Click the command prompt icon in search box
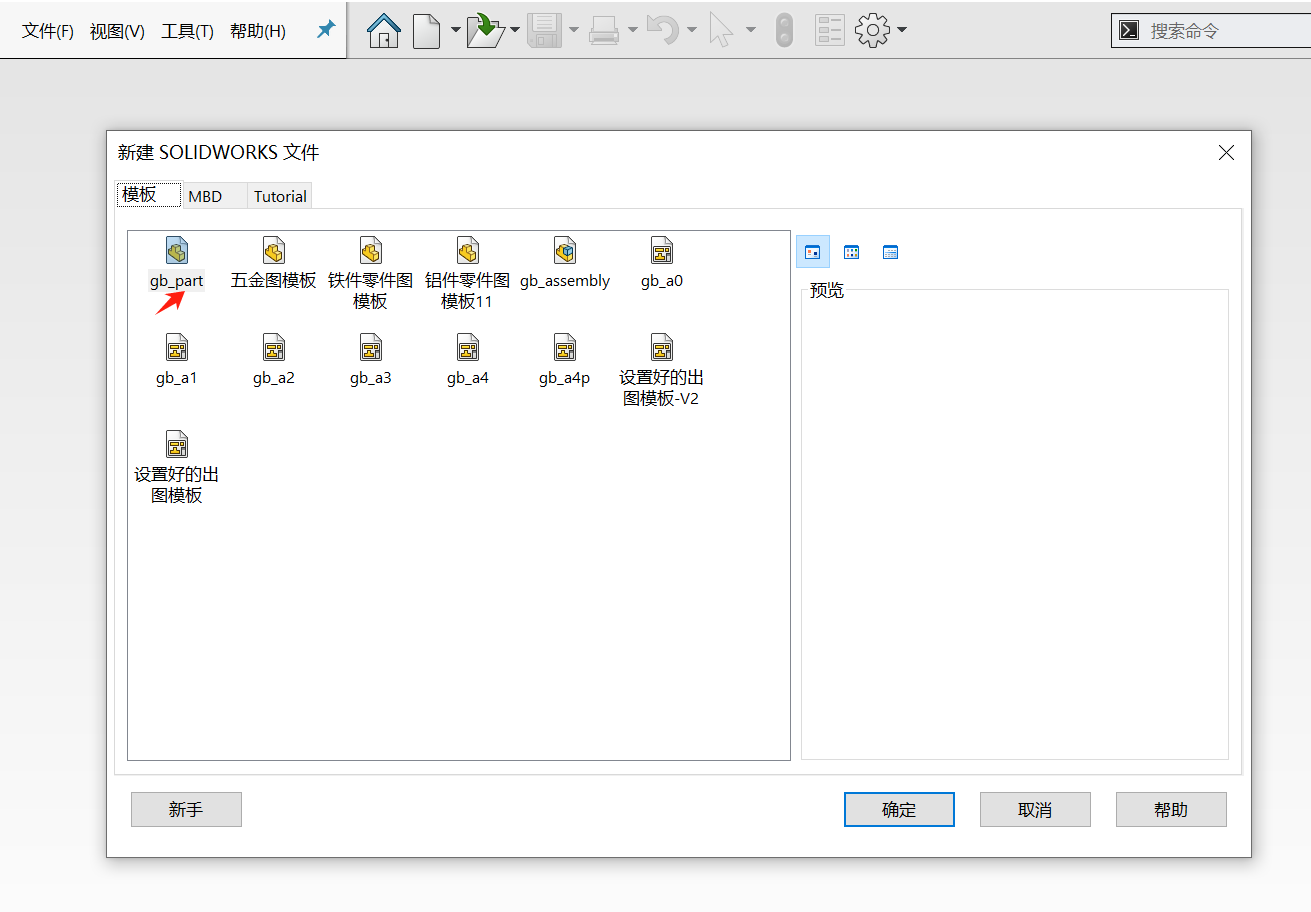 click(x=1129, y=30)
